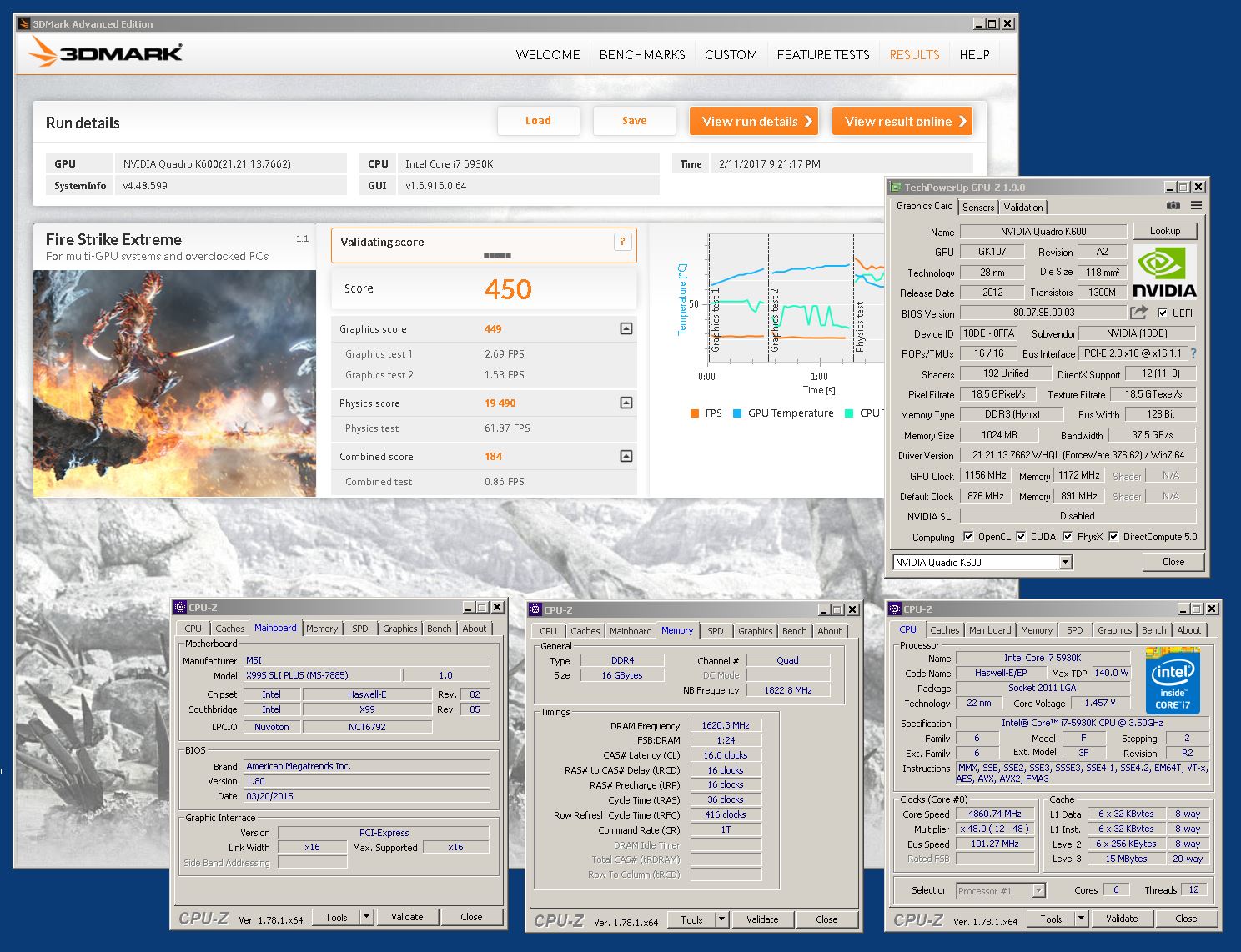Screen dimensions: 1241x952
Task: Click View result online button
Action: click(x=902, y=121)
